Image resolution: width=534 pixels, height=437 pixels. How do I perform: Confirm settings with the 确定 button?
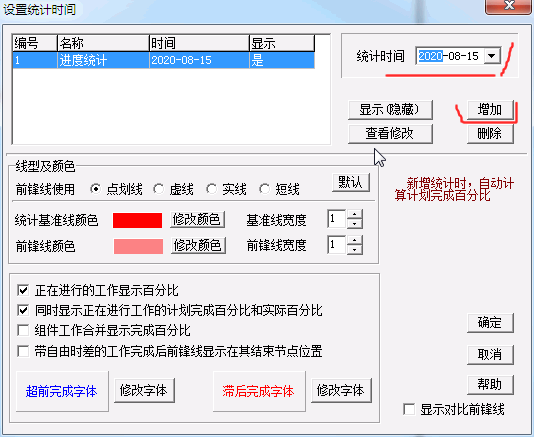click(x=490, y=323)
